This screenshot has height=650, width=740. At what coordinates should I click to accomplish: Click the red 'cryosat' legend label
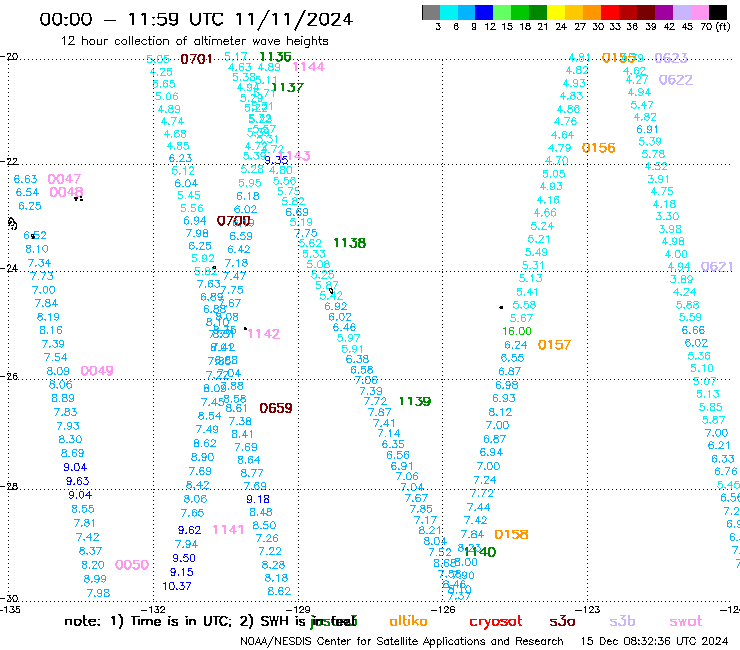click(x=496, y=622)
